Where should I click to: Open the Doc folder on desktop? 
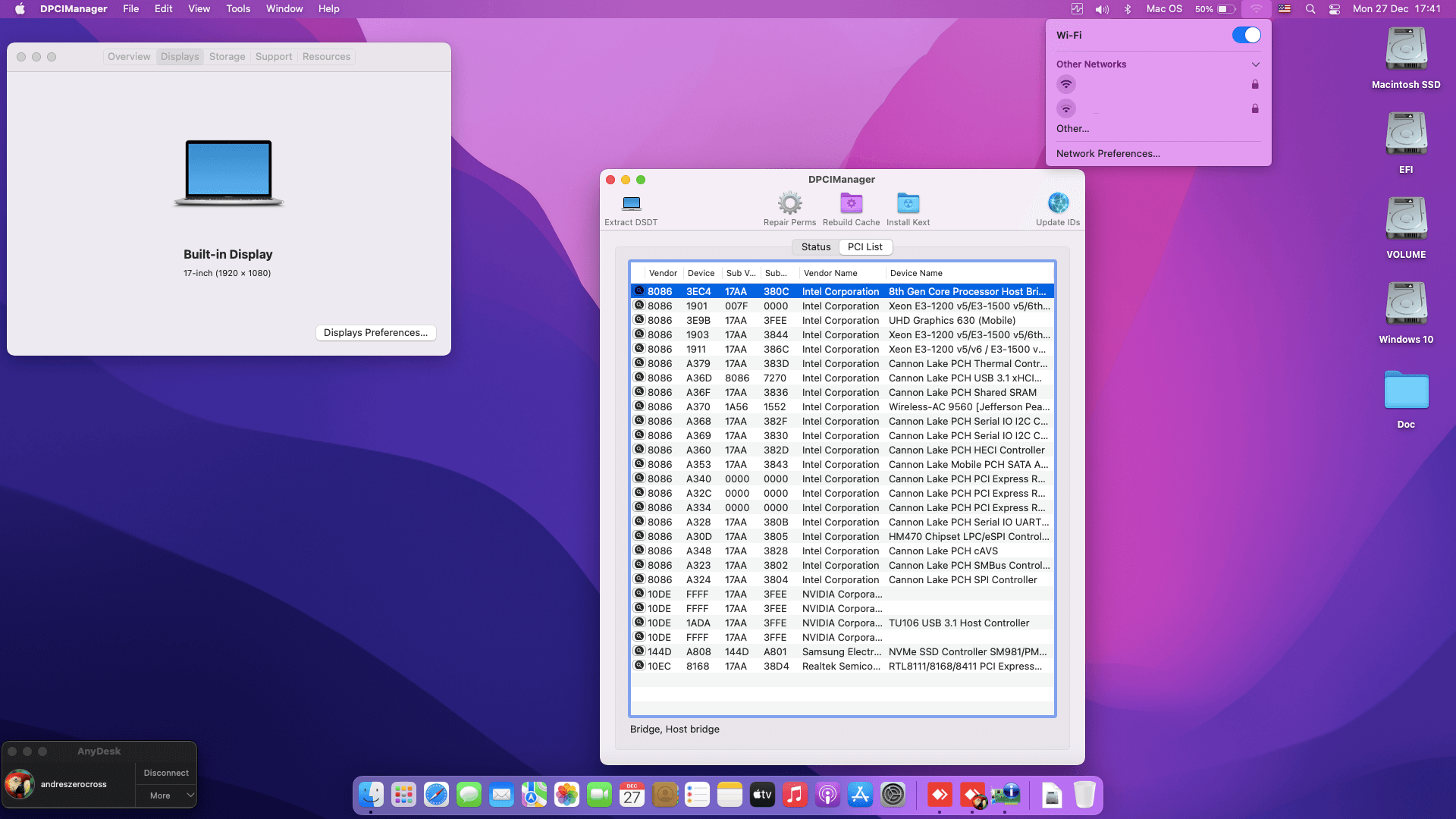[1405, 392]
